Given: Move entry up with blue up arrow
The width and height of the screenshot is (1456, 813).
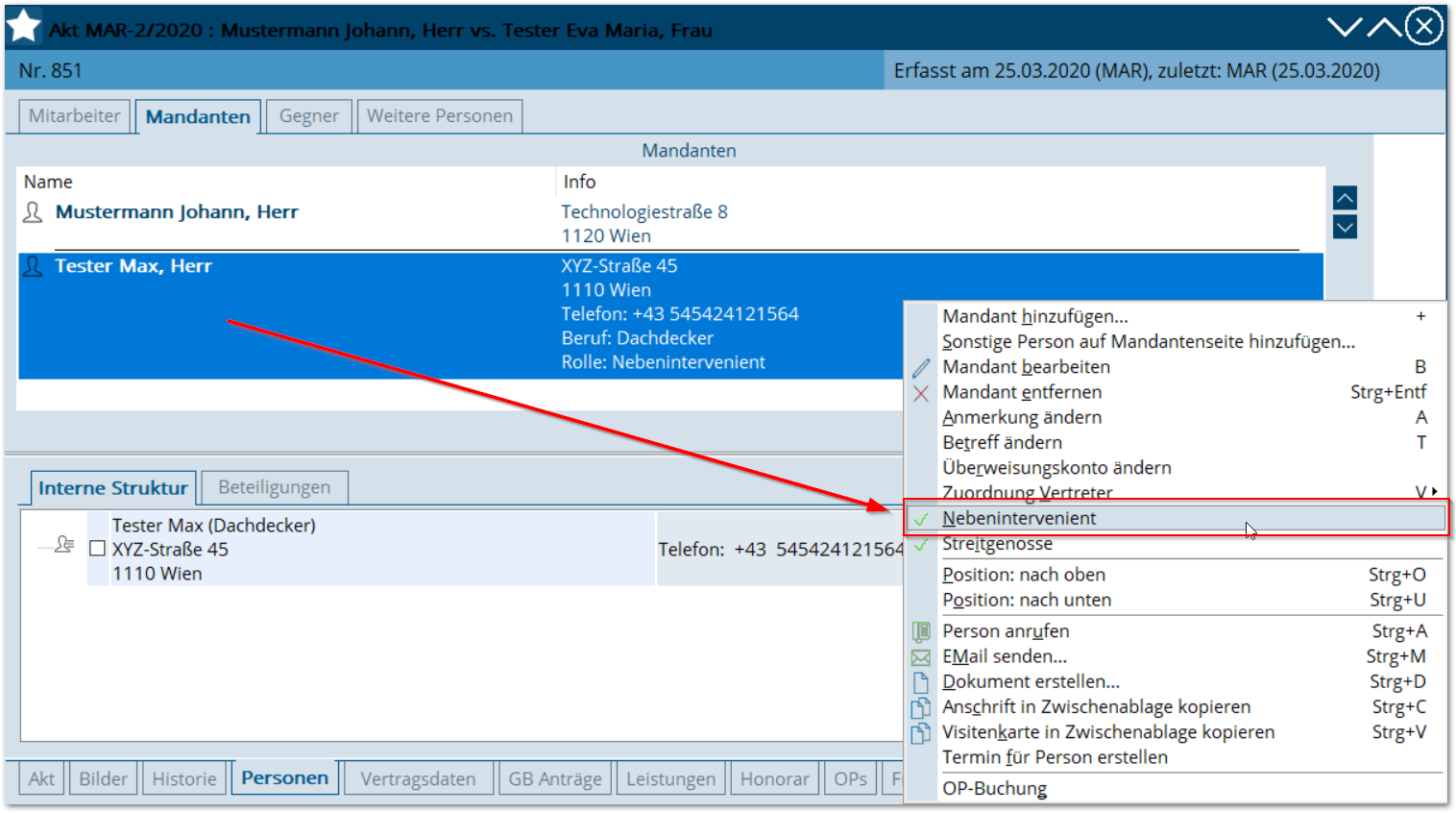Looking at the screenshot, I should tap(1345, 198).
